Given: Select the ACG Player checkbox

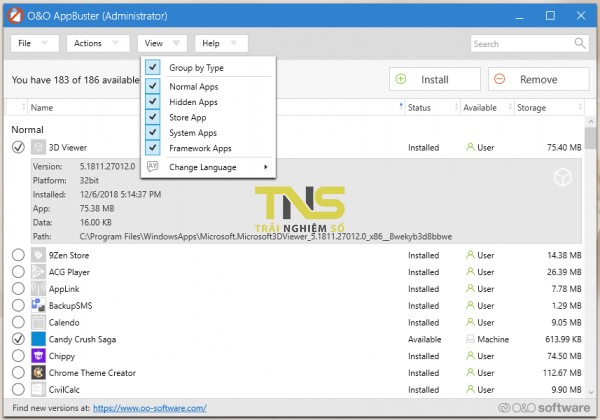Looking at the screenshot, I should pos(18,272).
